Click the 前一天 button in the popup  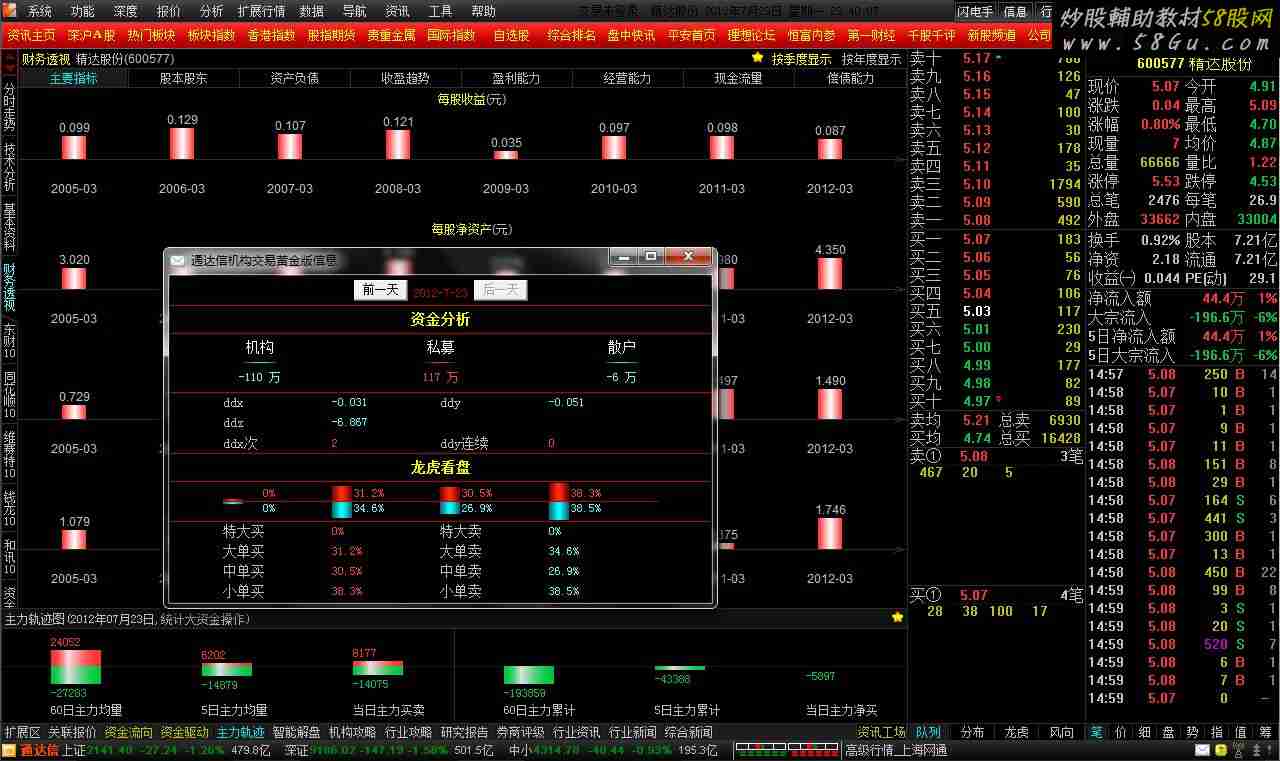380,290
